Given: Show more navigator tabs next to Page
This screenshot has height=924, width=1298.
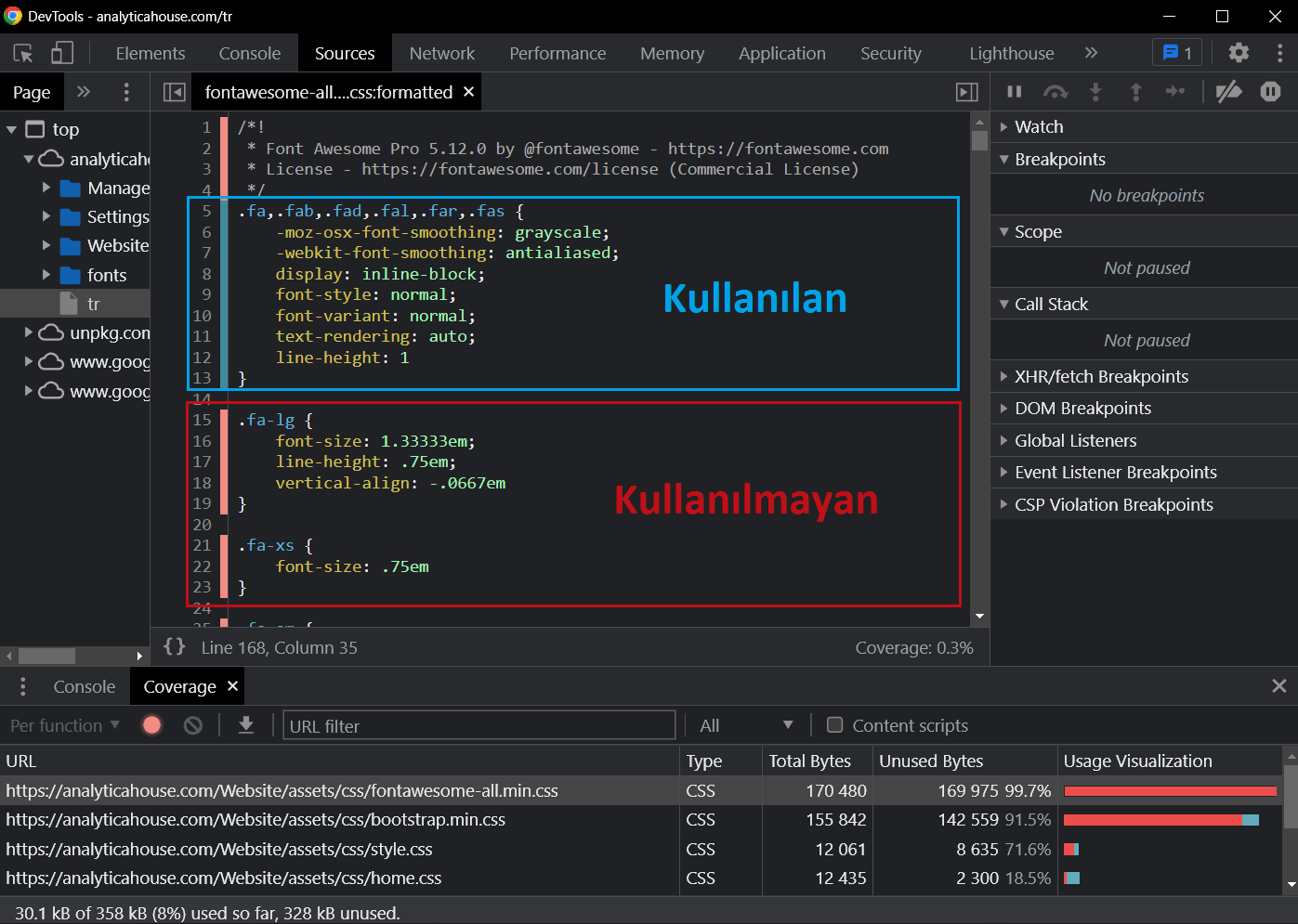Looking at the screenshot, I should (84, 92).
